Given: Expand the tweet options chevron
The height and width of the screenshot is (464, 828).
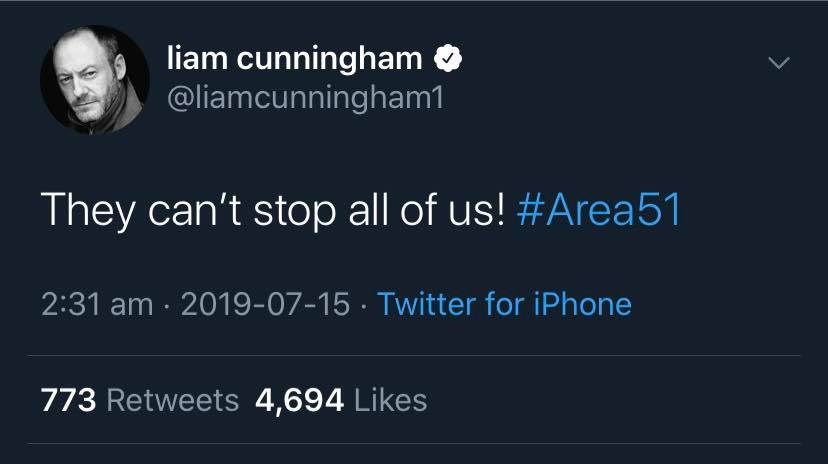Looking at the screenshot, I should point(779,63).
